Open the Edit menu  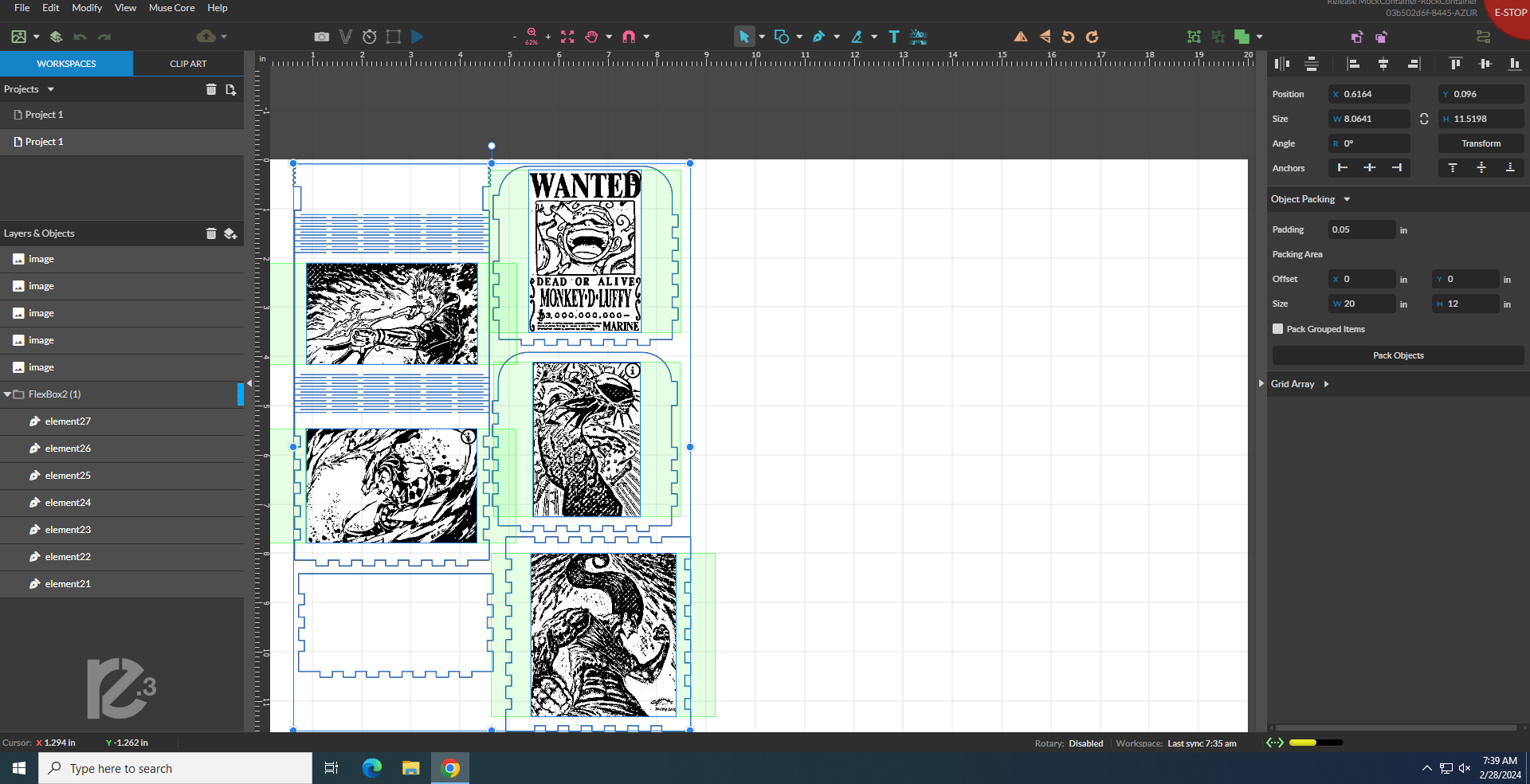pos(51,8)
